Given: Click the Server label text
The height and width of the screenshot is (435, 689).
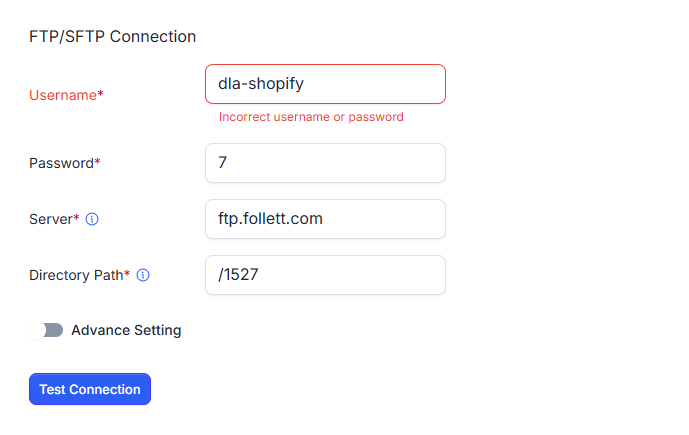Looking at the screenshot, I should (51, 219).
